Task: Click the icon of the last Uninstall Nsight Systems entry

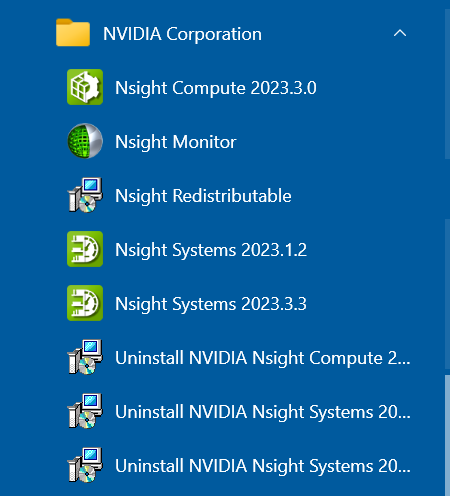Action: (85, 465)
